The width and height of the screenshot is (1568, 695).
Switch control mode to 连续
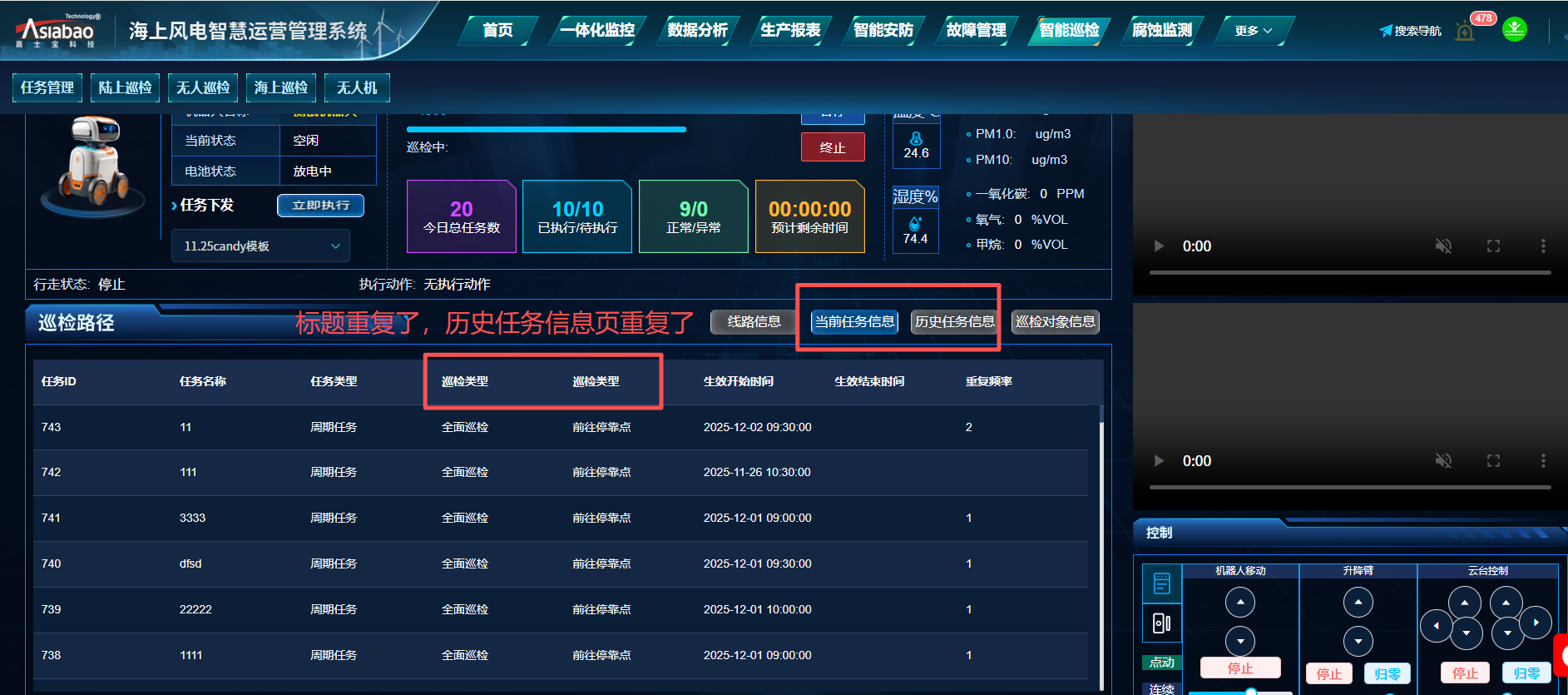point(1161,688)
